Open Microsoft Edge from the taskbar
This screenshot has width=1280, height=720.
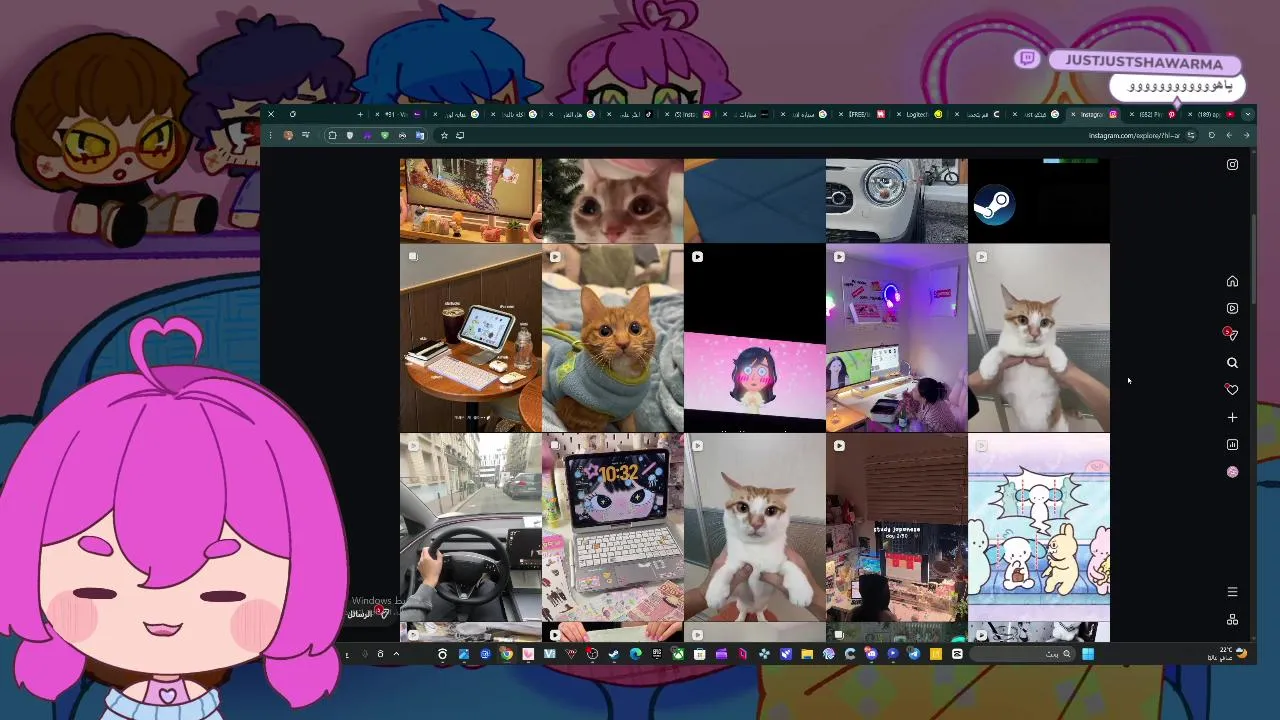tap(635, 654)
